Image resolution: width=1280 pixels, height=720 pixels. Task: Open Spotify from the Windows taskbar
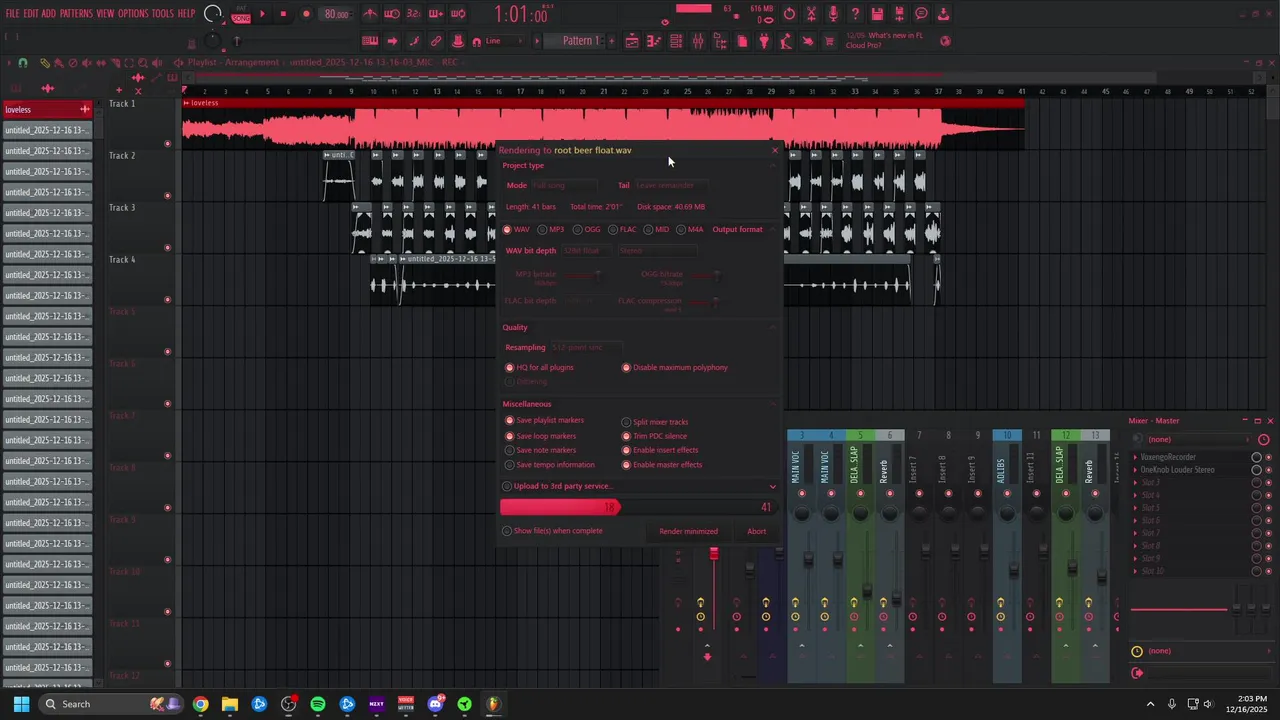(x=318, y=704)
